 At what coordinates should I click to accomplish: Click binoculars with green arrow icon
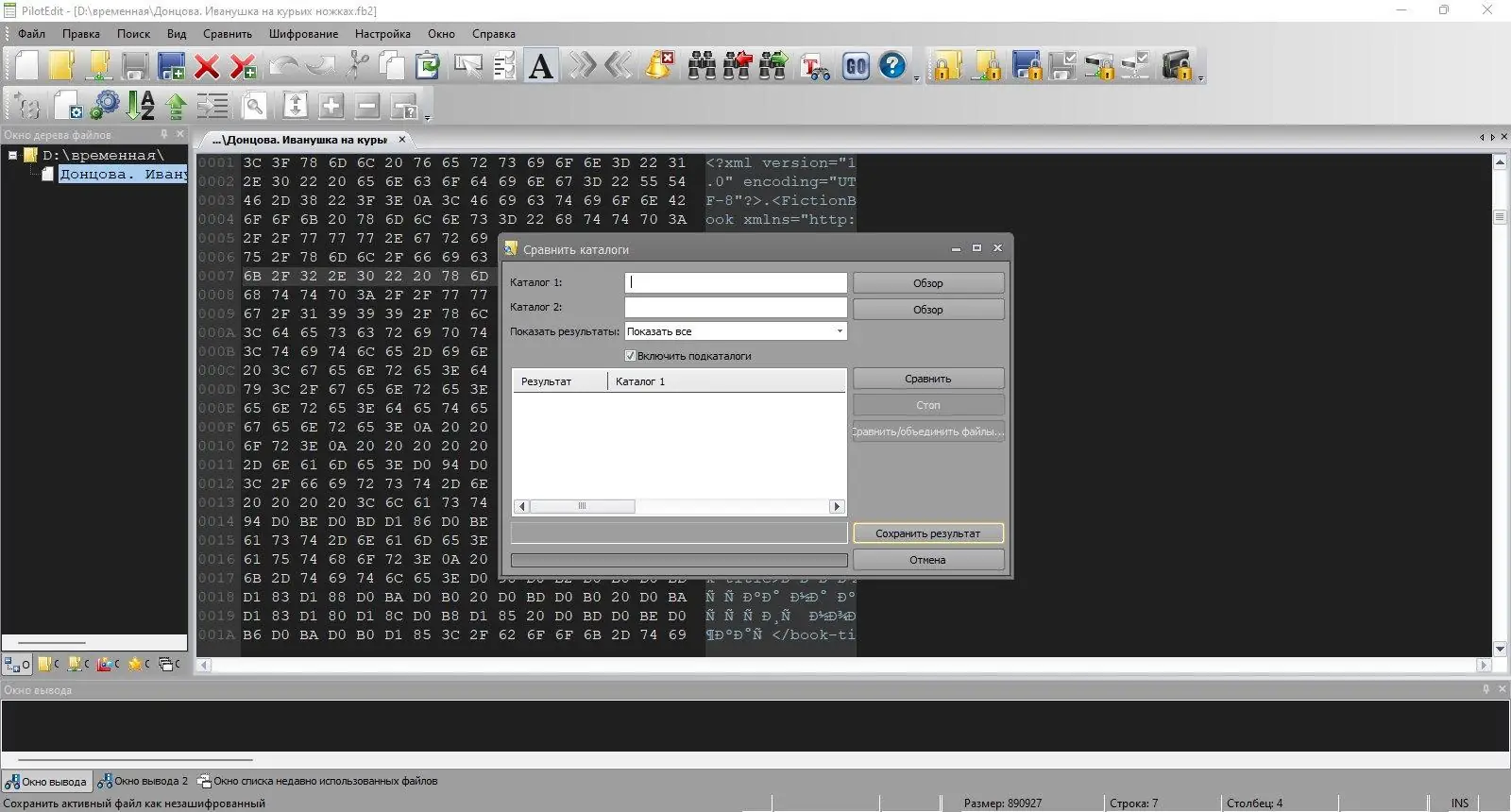coord(773,66)
